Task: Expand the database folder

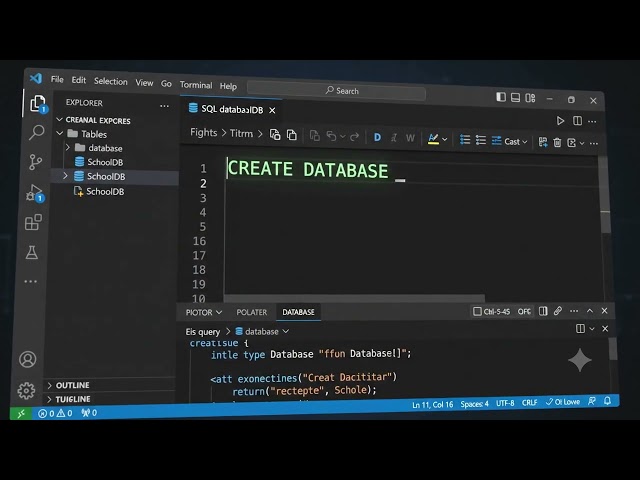Action: pos(68,147)
